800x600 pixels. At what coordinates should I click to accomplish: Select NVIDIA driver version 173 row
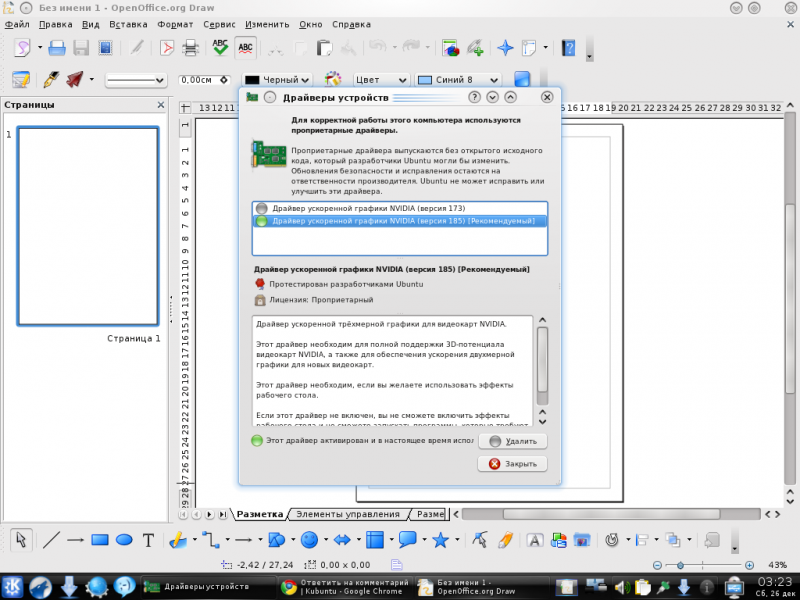[x=400, y=208]
